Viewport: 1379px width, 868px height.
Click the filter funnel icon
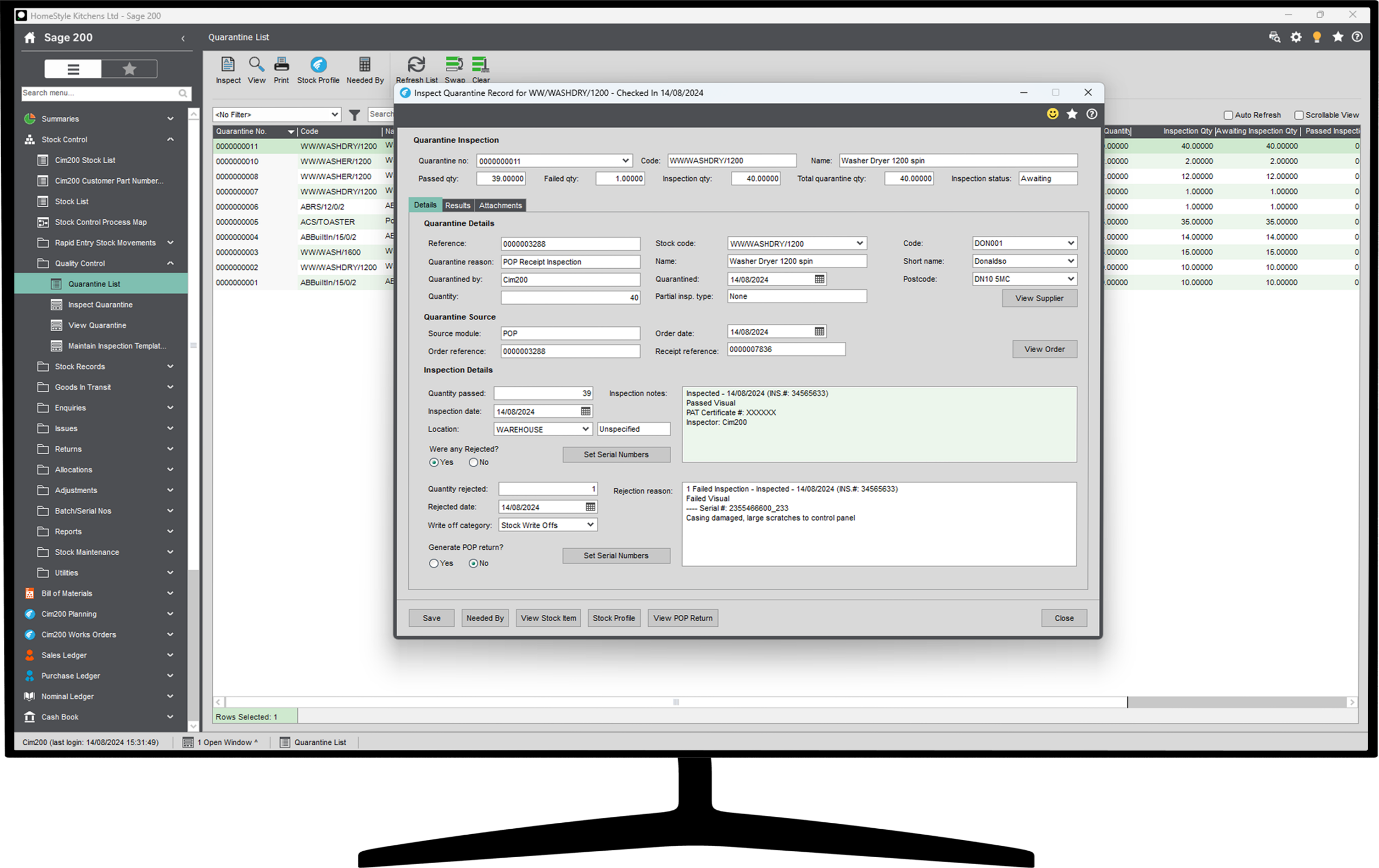[x=354, y=115]
